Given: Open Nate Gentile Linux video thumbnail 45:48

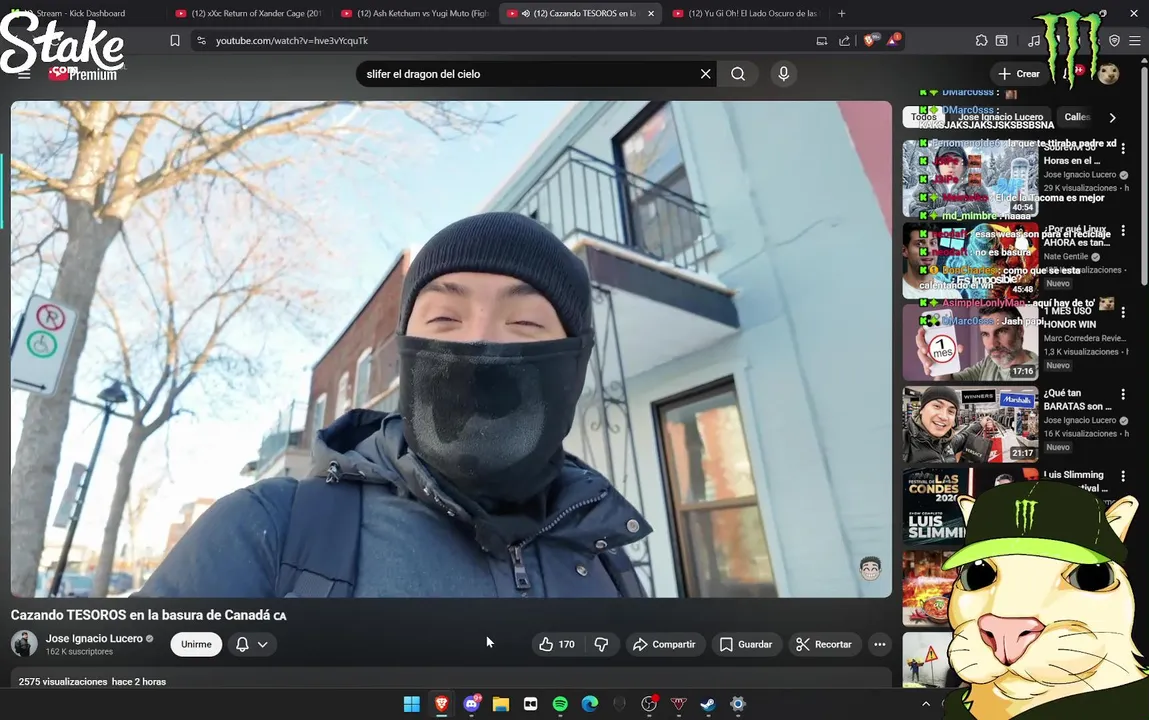Looking at the screenshot, I should click(970, 260).
